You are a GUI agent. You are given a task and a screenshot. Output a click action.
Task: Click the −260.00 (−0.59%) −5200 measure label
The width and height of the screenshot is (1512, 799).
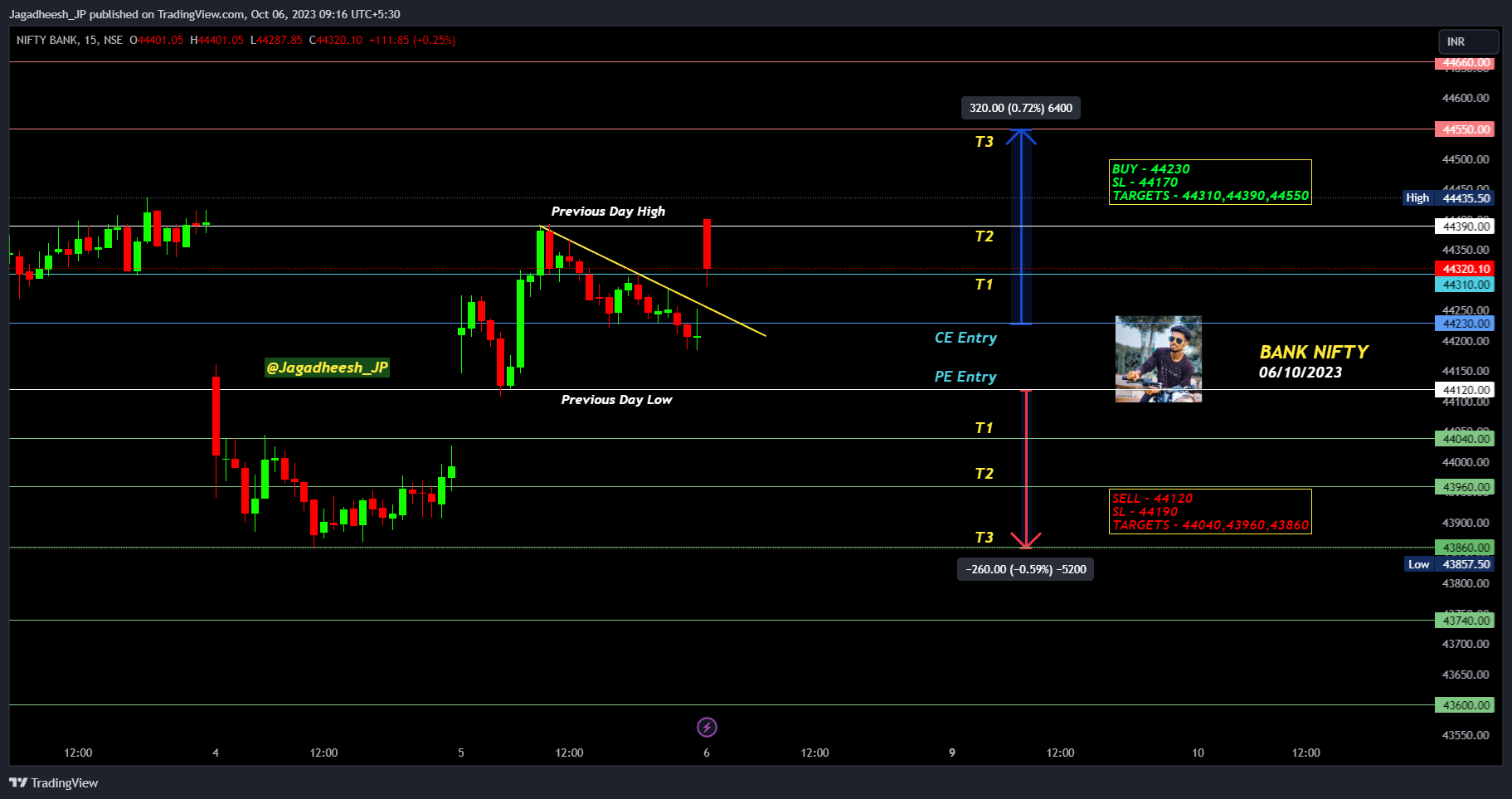pos(1025,569)
